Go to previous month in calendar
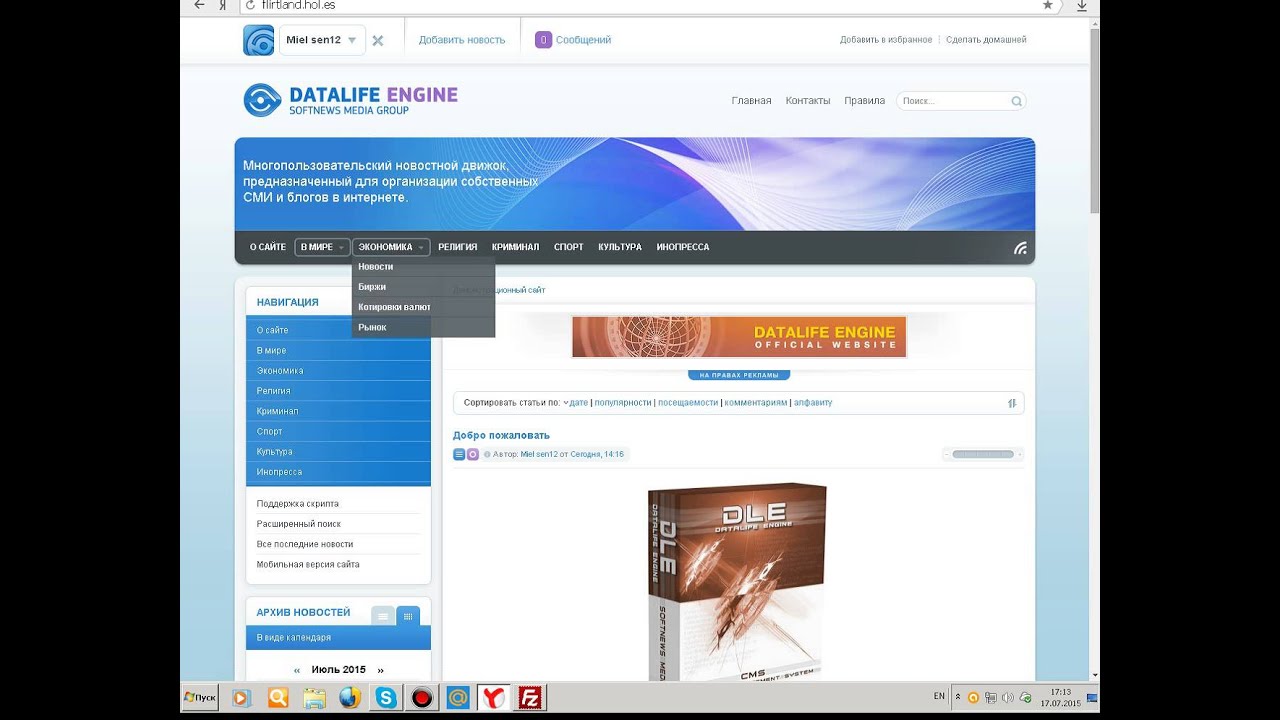 [x=297, y=670]
